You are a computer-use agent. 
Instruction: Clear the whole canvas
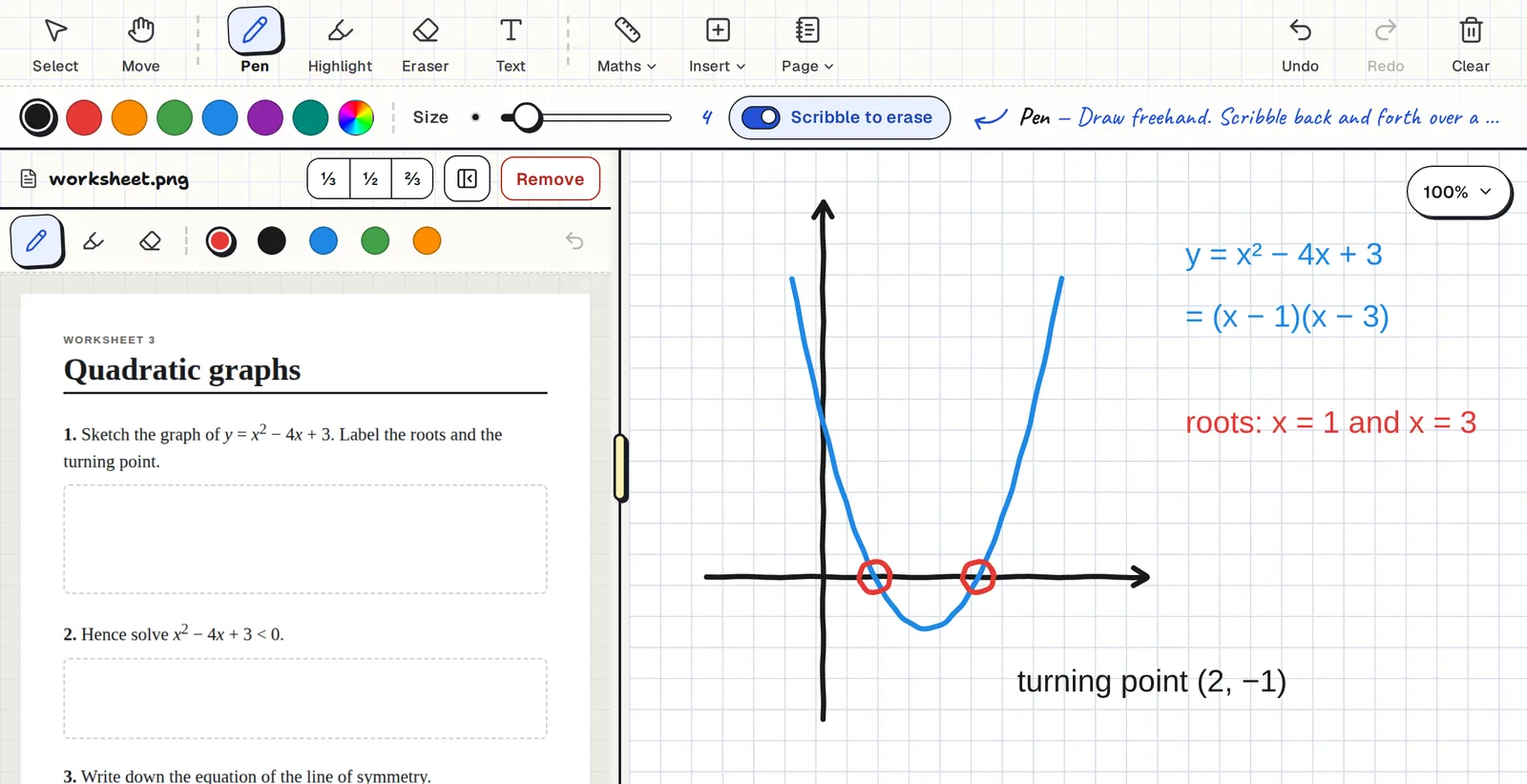tap(1471, 43)
